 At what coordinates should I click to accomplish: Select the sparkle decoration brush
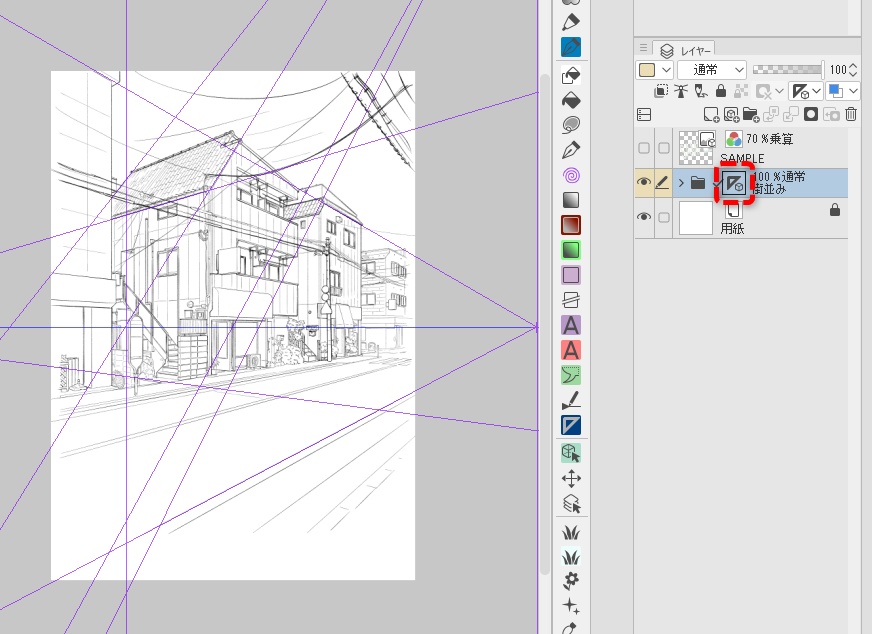[x=571, y=606]
